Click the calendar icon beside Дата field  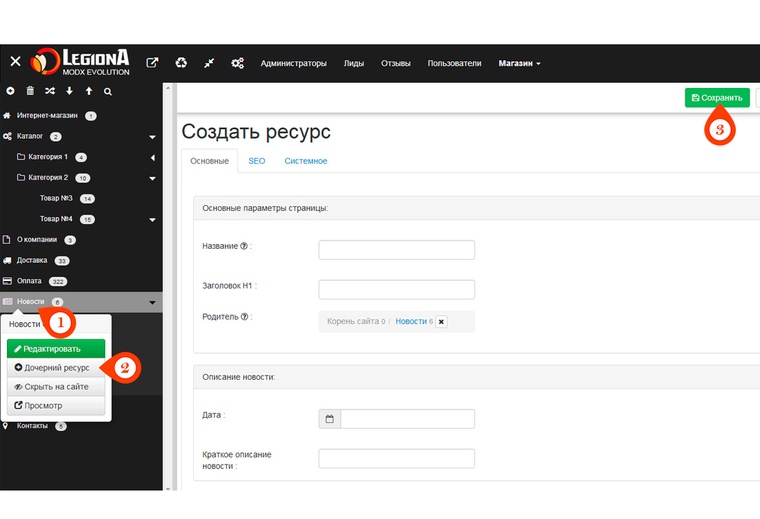point(329,419)
